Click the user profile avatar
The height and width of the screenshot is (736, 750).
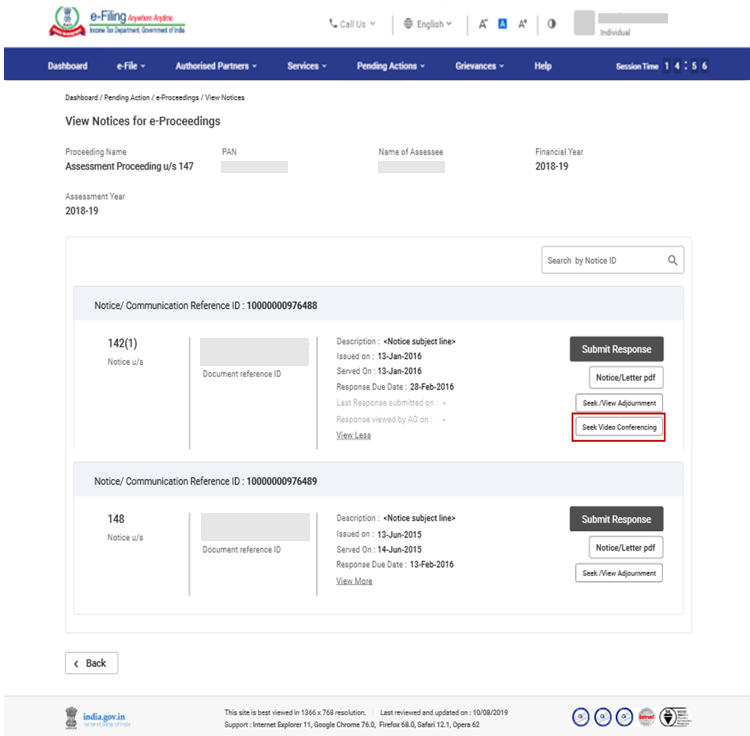(x=584, y=24)
